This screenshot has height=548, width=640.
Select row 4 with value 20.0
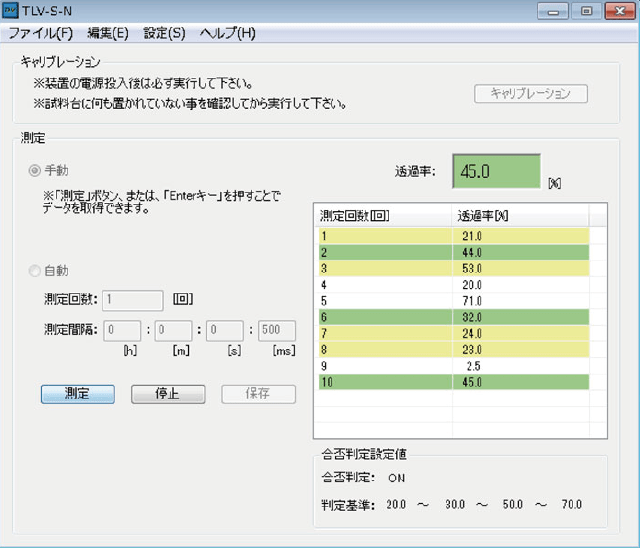tap(454, 285)
